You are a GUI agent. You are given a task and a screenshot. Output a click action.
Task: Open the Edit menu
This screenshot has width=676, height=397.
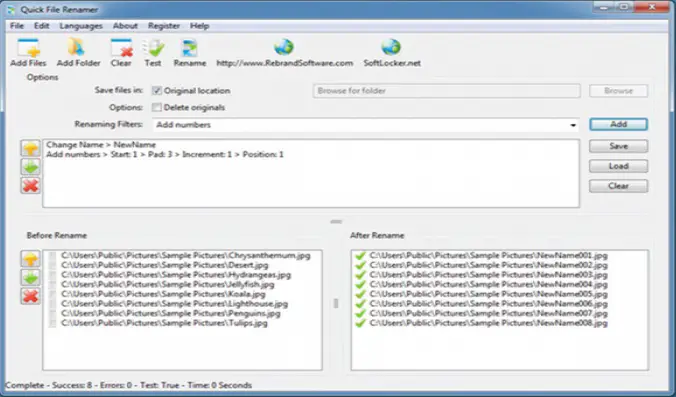41,26
